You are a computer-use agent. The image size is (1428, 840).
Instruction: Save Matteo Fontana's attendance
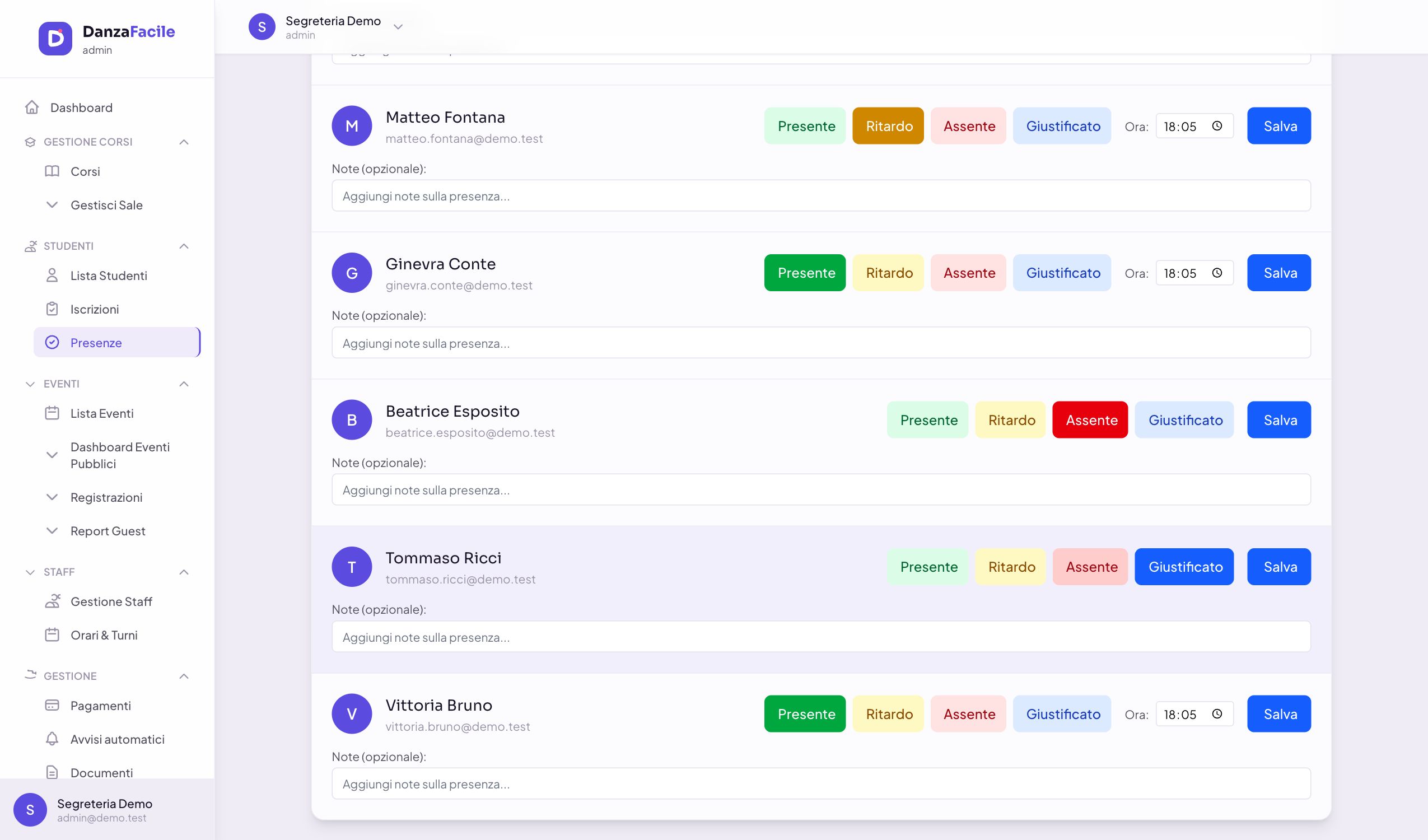coord(1279,126)
